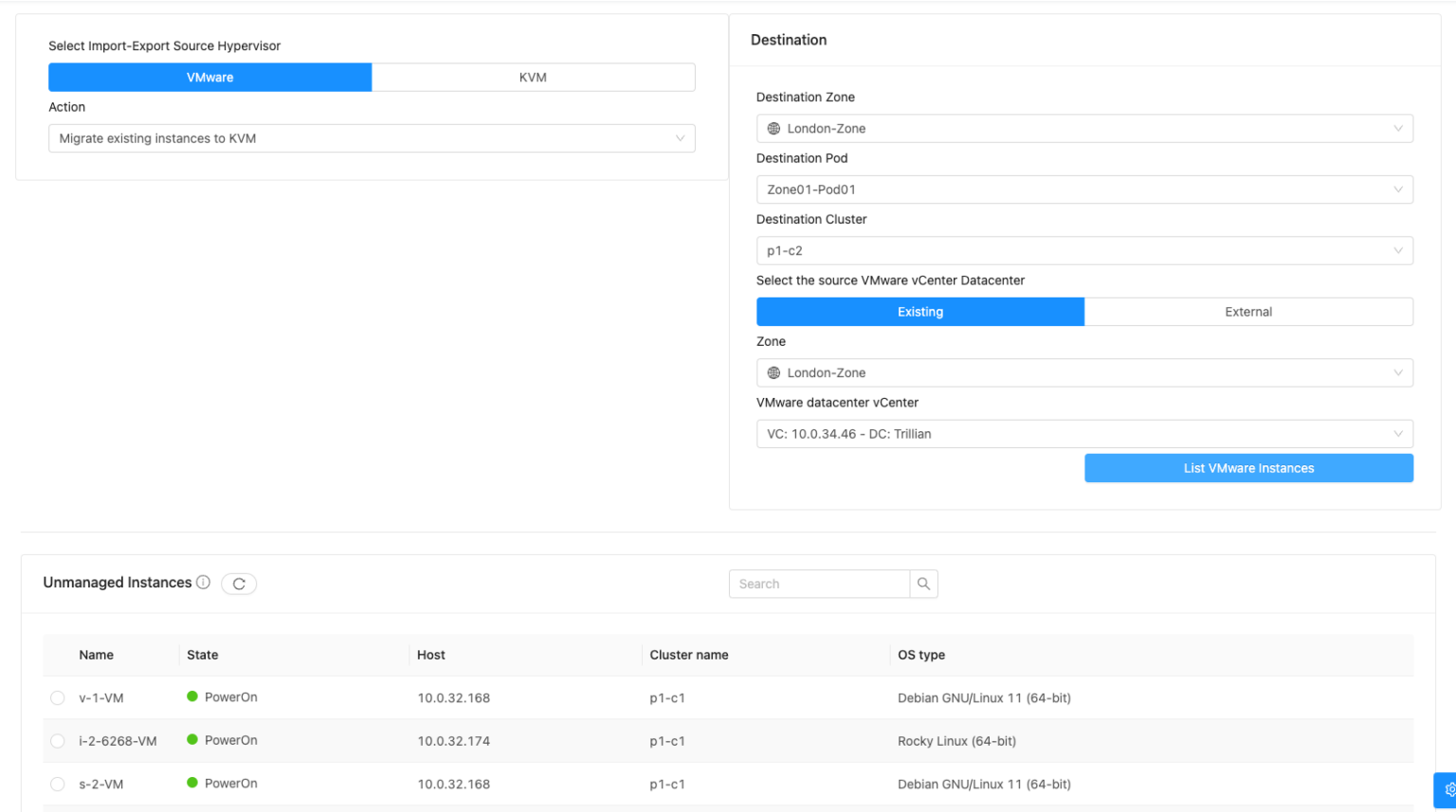This screenshot has height=812, width=1456.
Task: Select the radio button for s-2-VM
Action: [57, 785]
